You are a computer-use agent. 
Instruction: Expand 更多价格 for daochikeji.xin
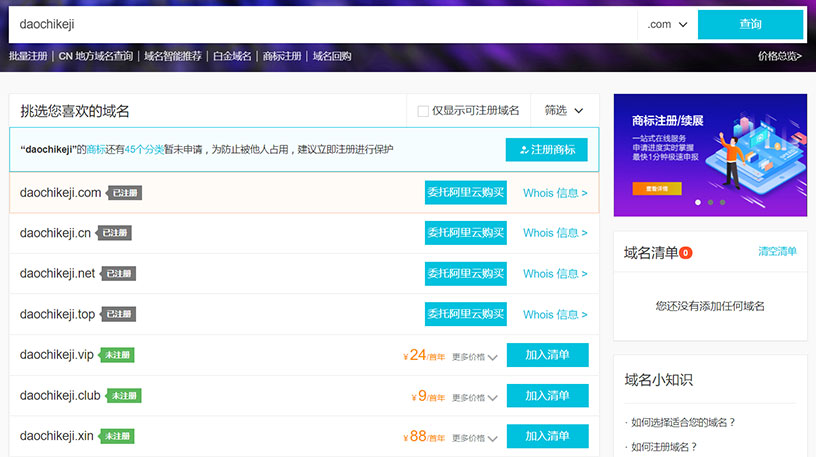coord(474,438)
